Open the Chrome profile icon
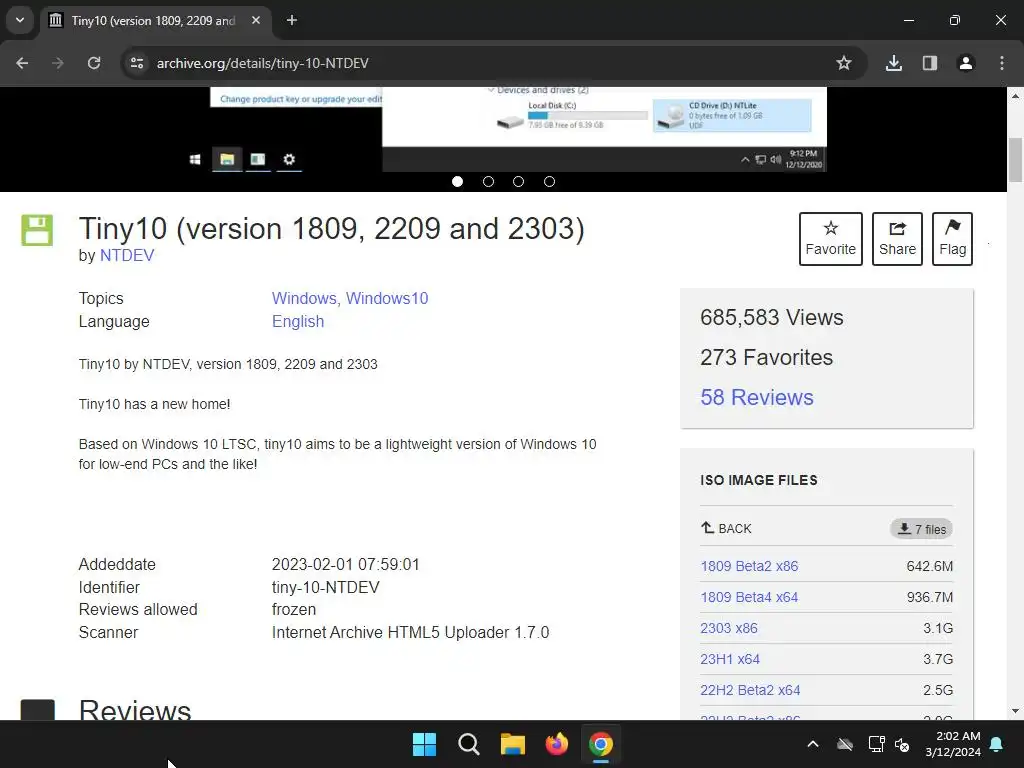 pos(966,63)
